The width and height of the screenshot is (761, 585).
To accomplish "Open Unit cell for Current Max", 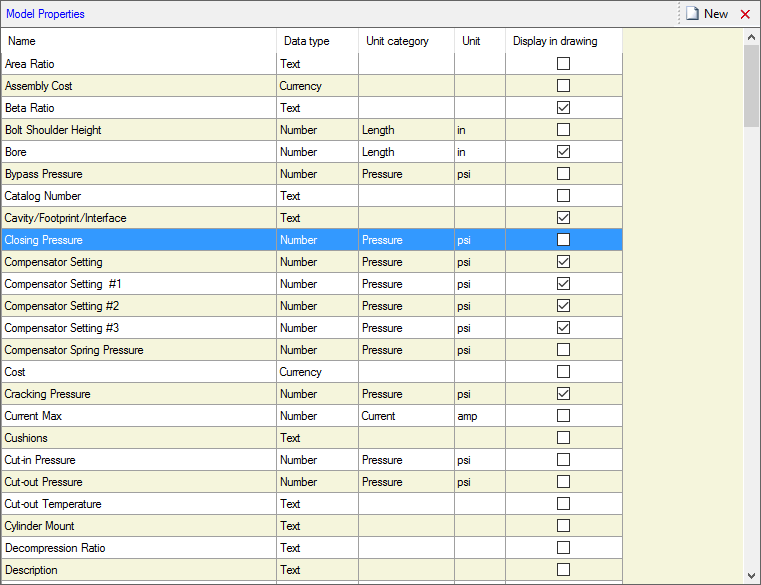I will pos(479,416).
